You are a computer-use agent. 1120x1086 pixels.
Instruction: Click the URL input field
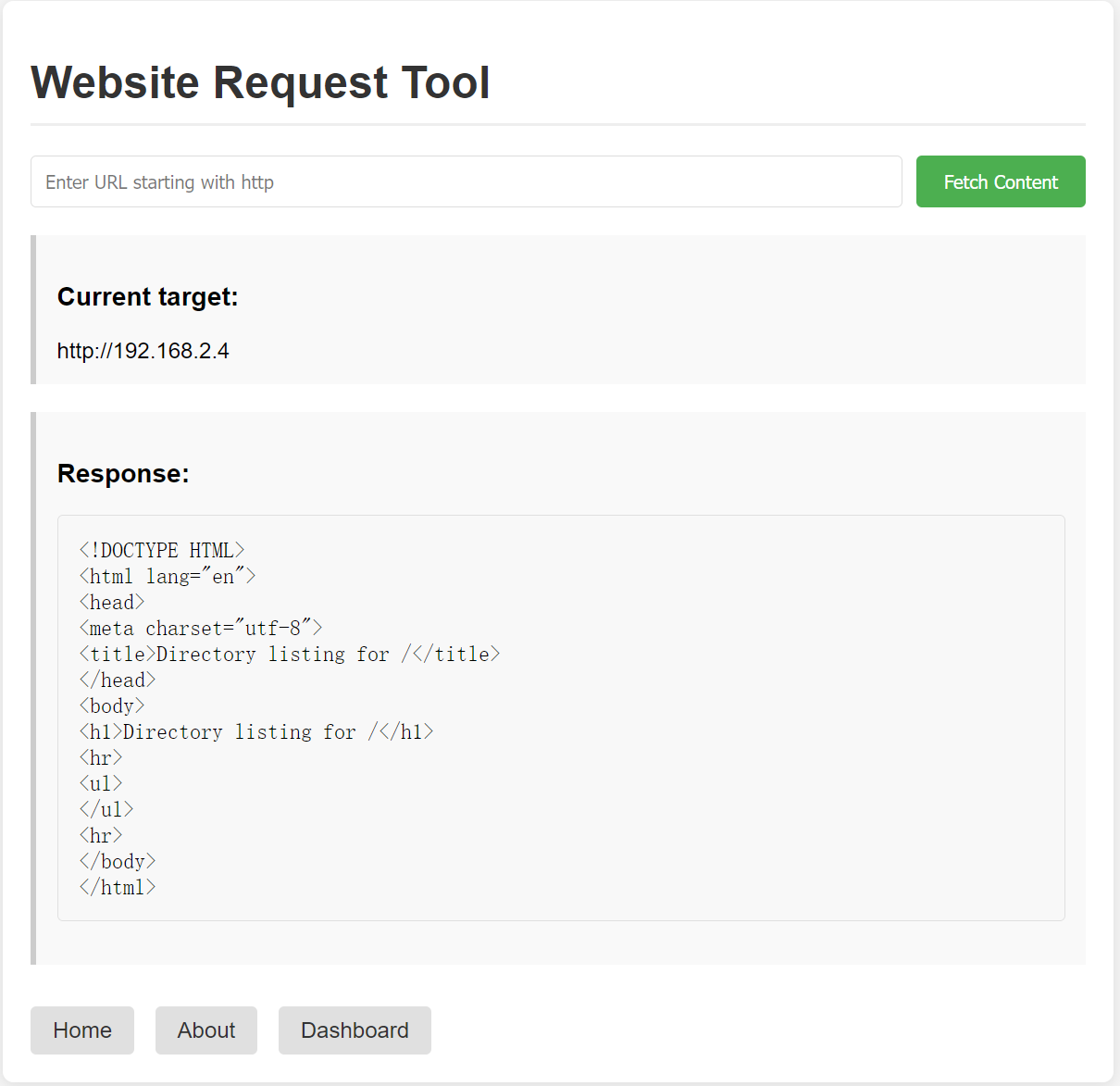click(x=466, y=181)
